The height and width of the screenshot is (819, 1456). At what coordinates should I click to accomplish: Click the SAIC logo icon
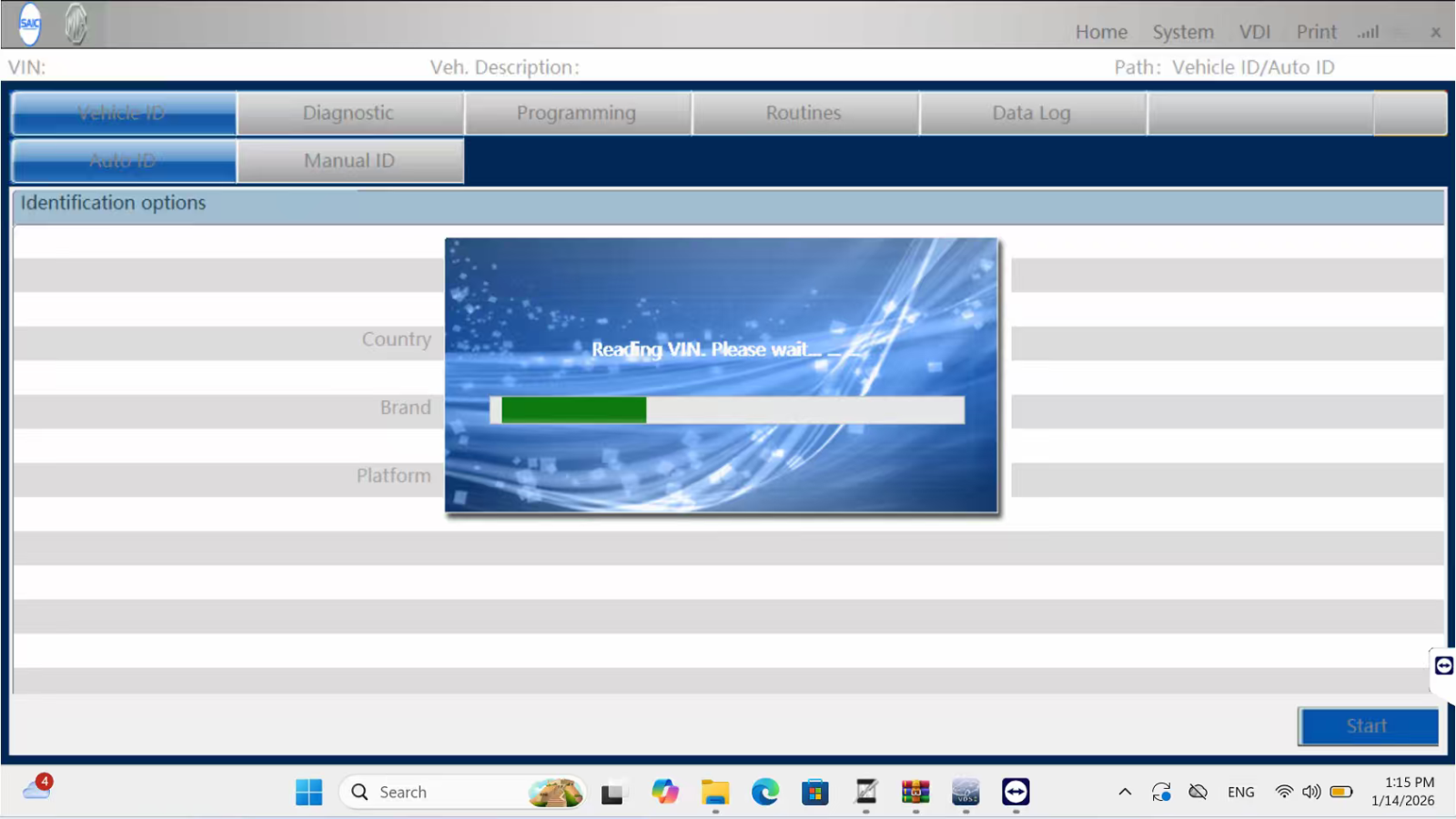[30, 24]
